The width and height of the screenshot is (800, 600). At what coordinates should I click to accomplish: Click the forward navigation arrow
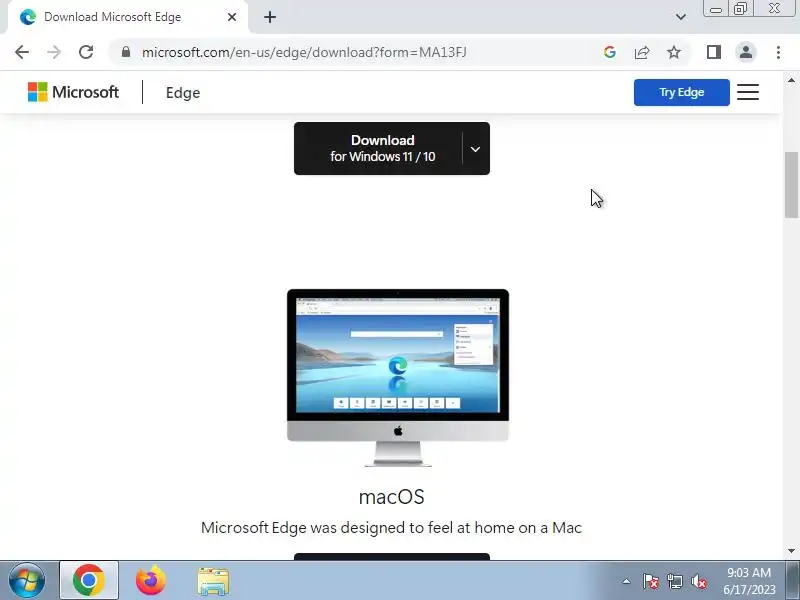[54, 52]
